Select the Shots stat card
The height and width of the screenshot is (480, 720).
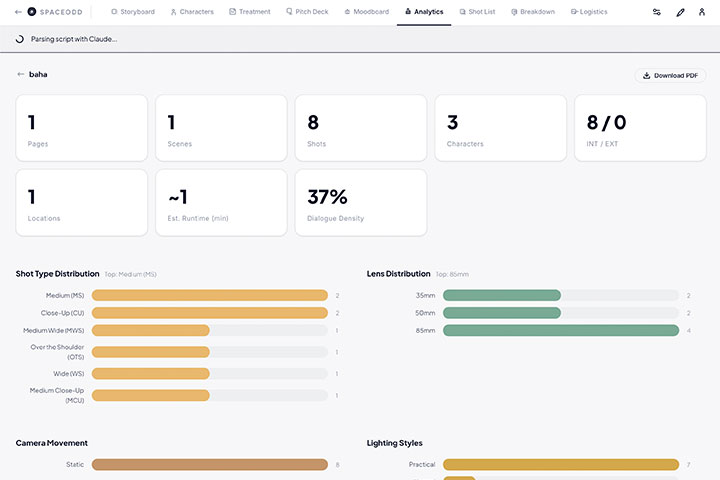[x=360, y=128]
